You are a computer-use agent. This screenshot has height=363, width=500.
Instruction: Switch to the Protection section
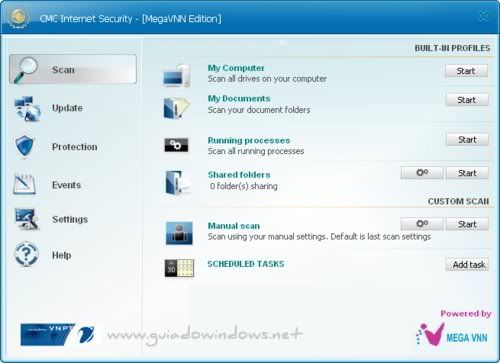point(75,147)
